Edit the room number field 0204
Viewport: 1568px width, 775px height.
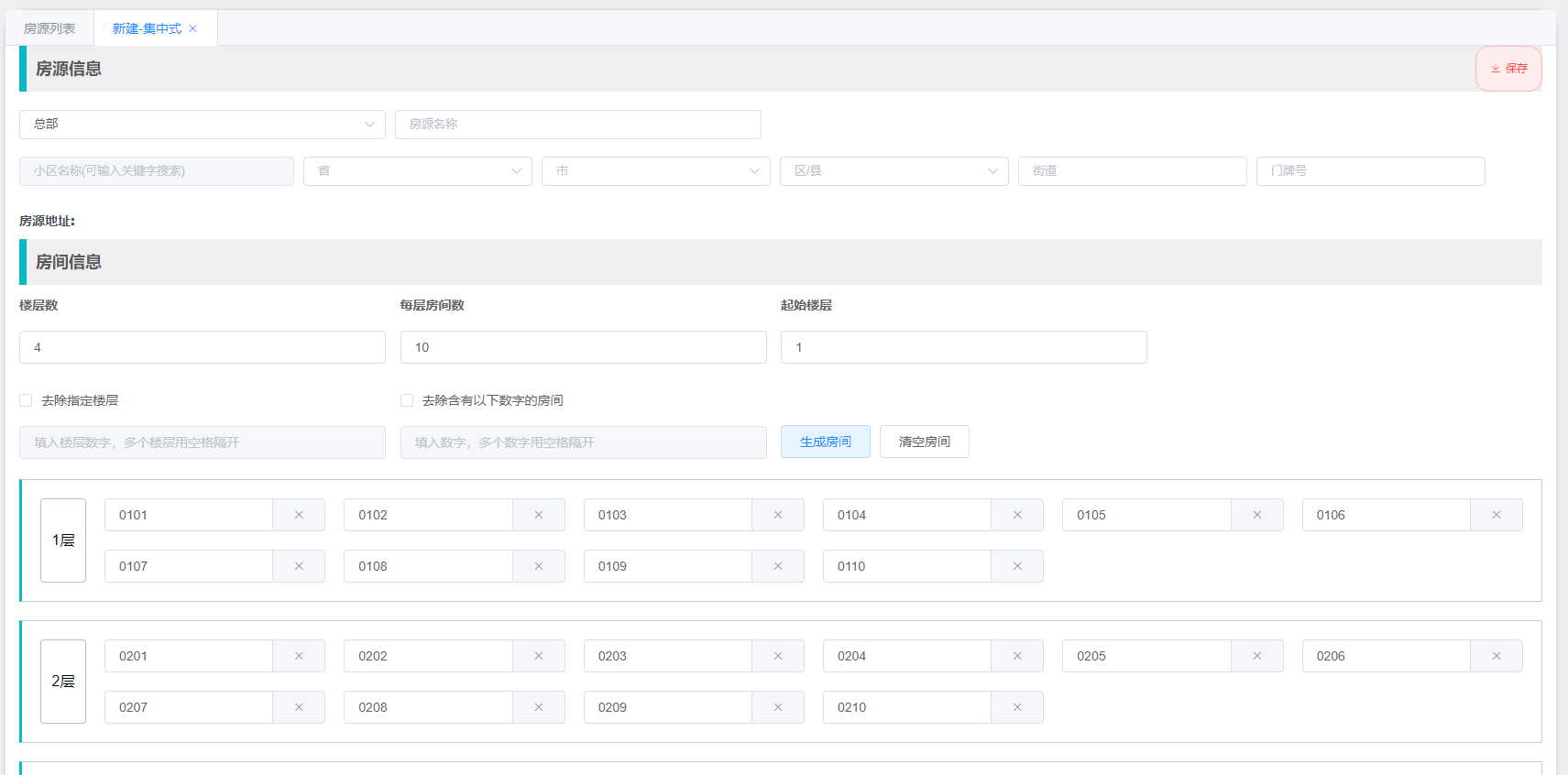pos(907,656)
